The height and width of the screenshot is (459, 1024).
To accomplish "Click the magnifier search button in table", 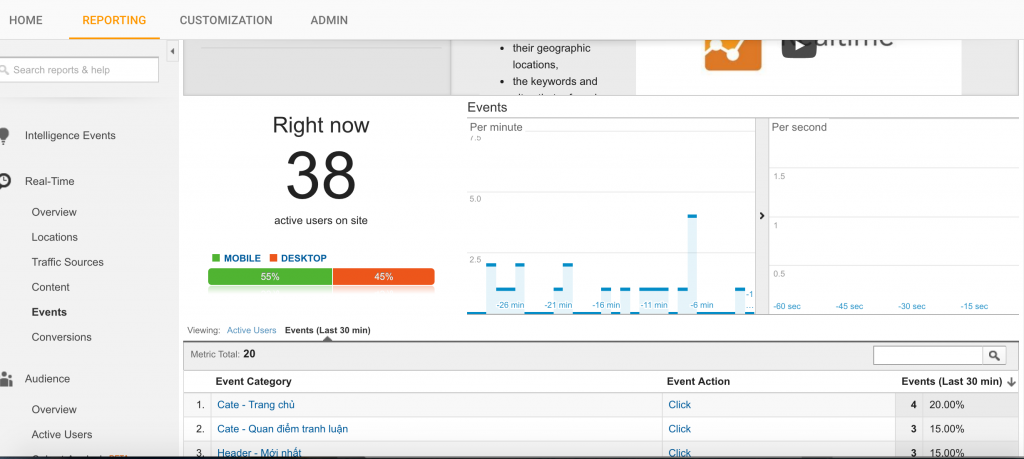I will [994, 355].
